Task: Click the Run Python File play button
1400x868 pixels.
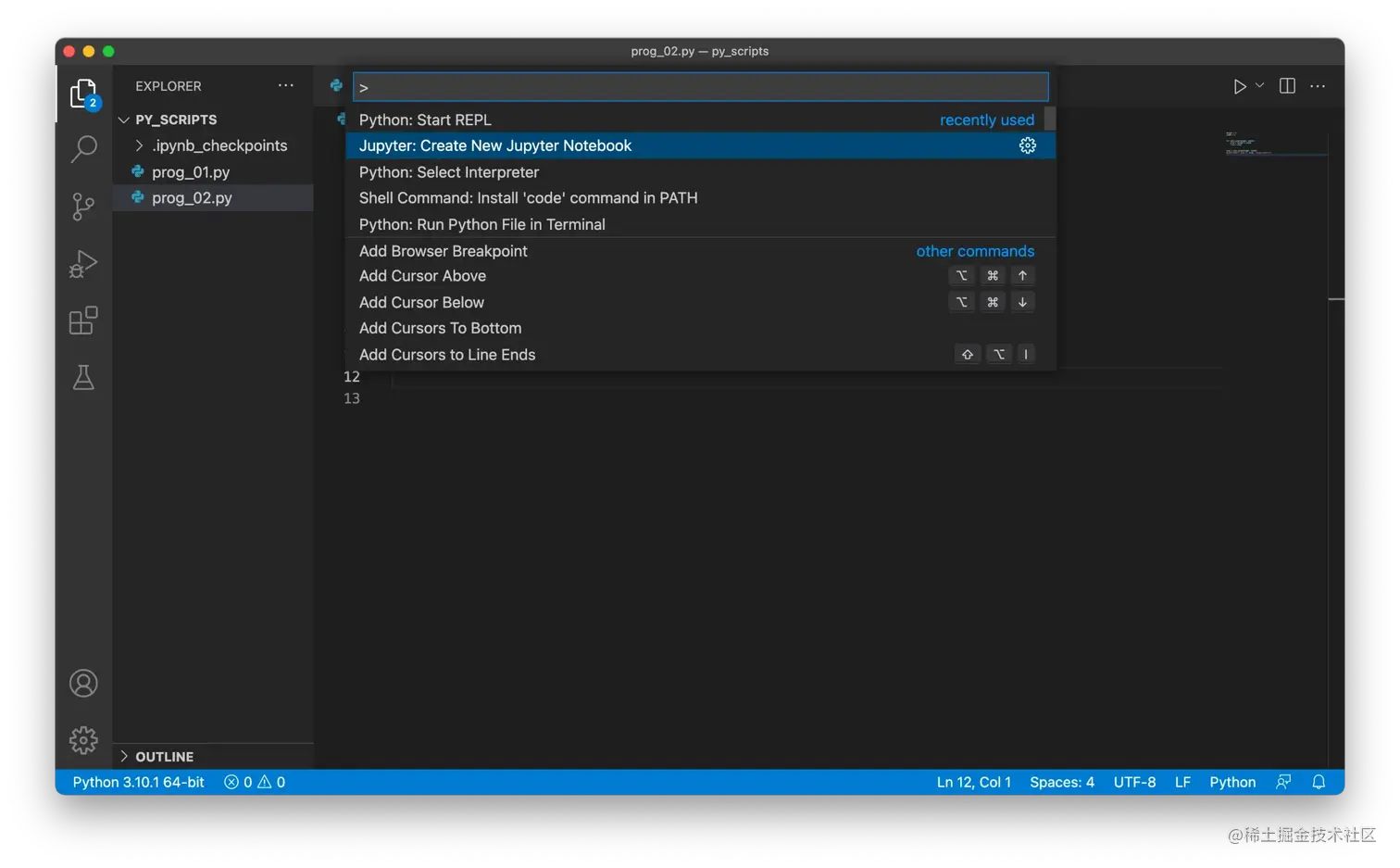Action: (1239, 86)
